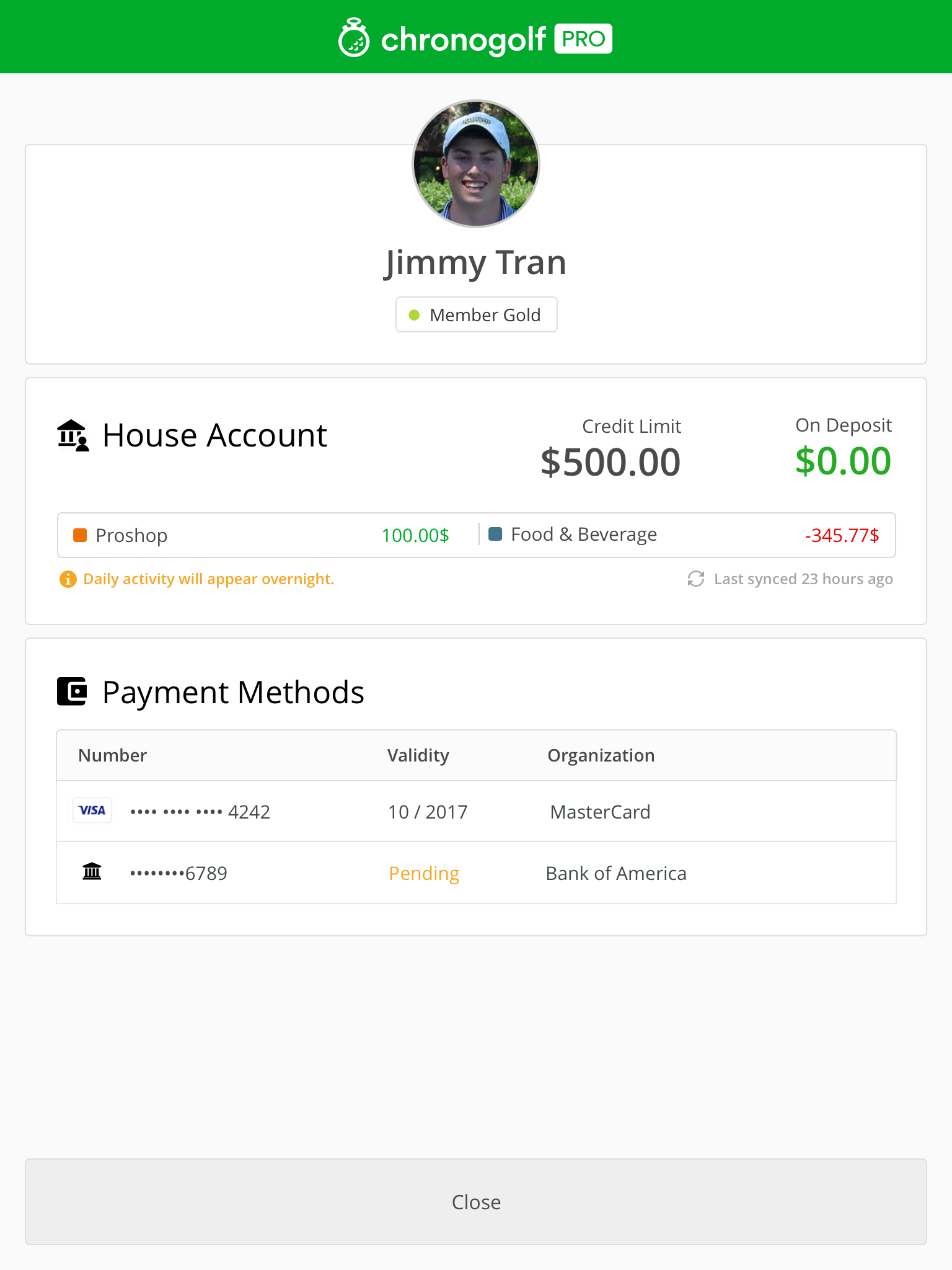
Task: Click the bank account icon for 6789
Action: coord(92,872)
